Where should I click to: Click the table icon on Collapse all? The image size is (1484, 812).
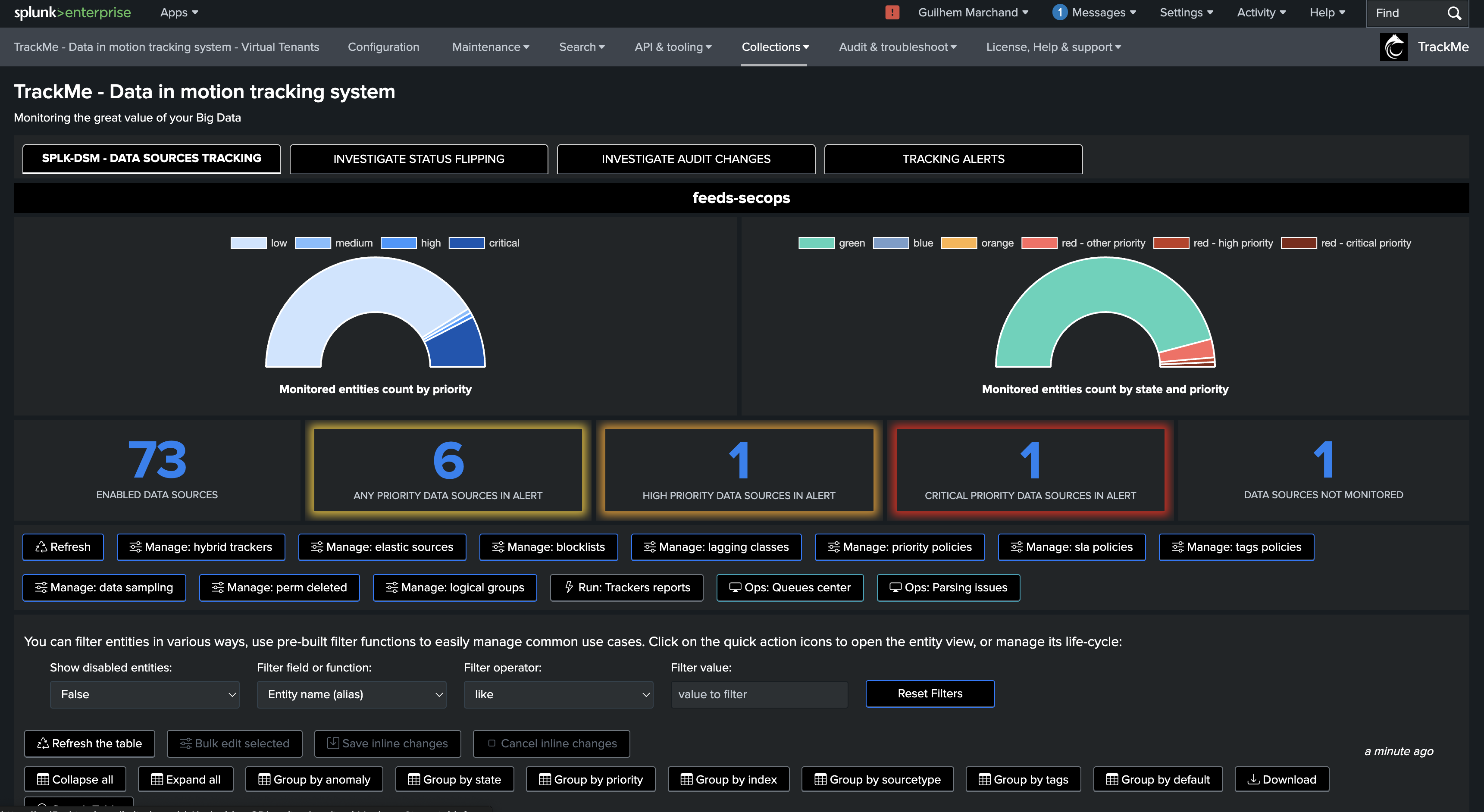tap(43, 779)
